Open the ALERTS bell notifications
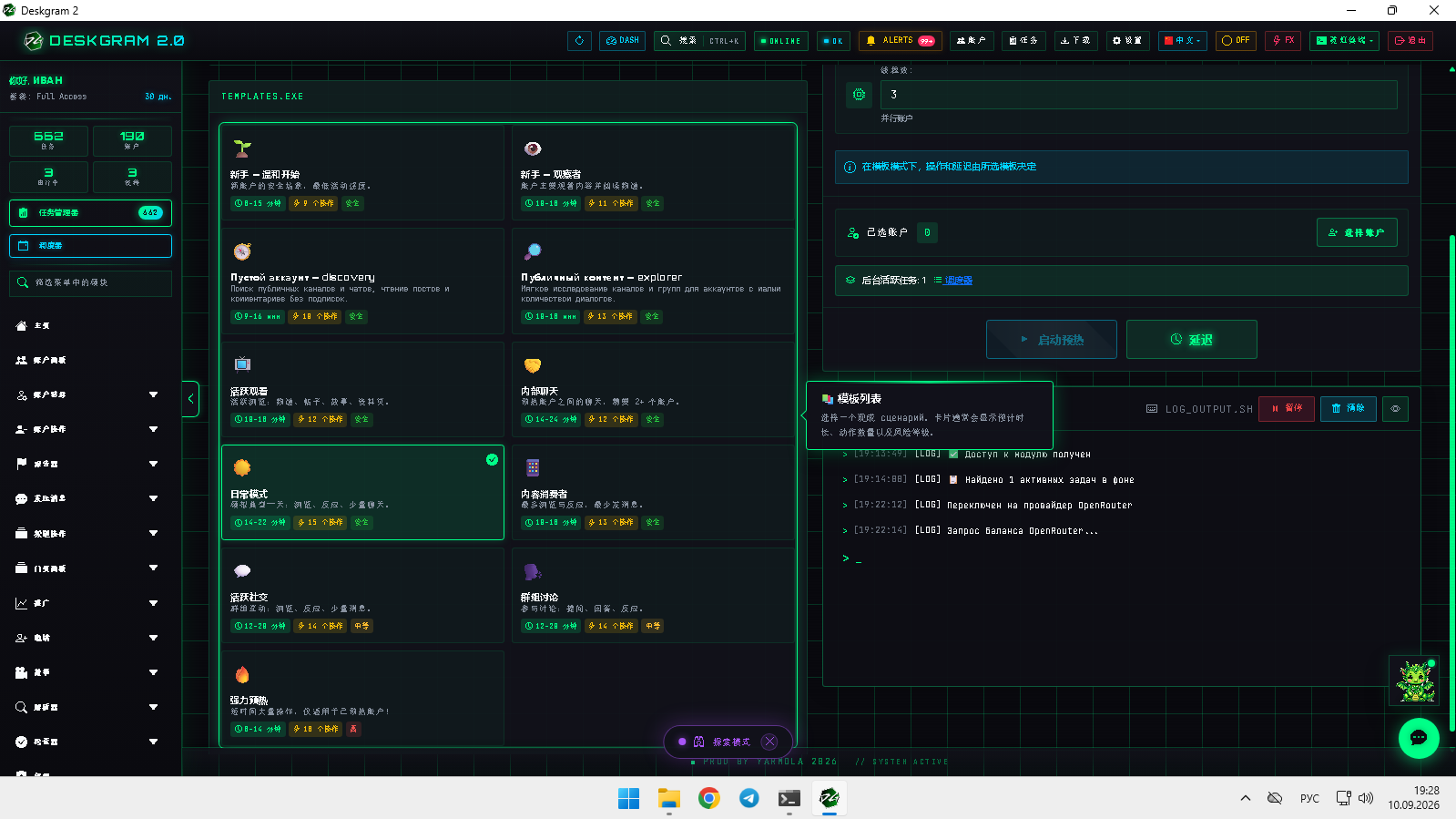This screenshot has width=1456, height=819. 900,41
